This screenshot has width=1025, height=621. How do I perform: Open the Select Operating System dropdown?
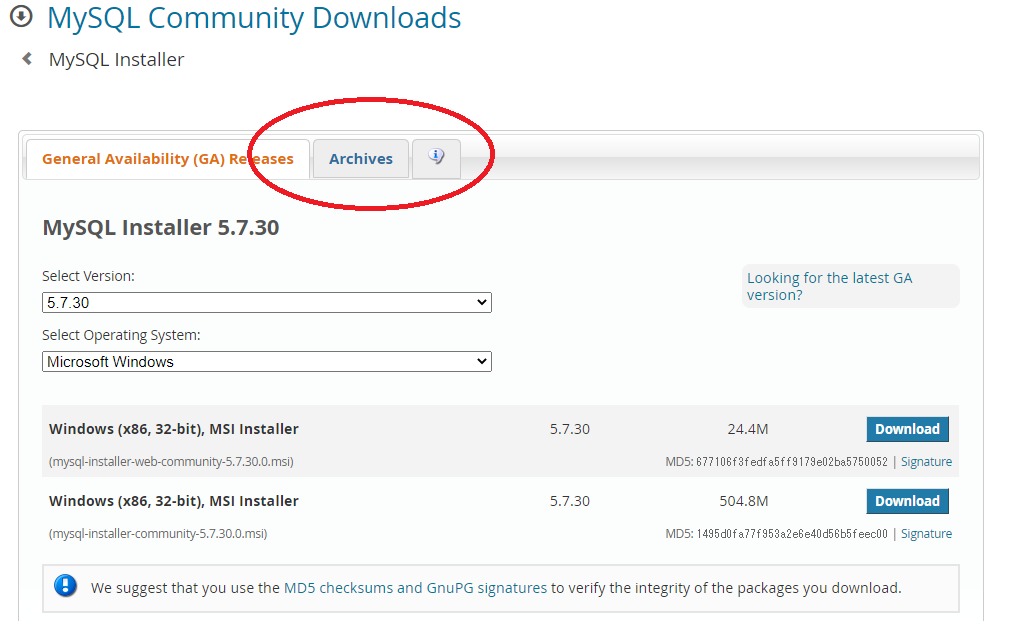click(x=267, y=361)
